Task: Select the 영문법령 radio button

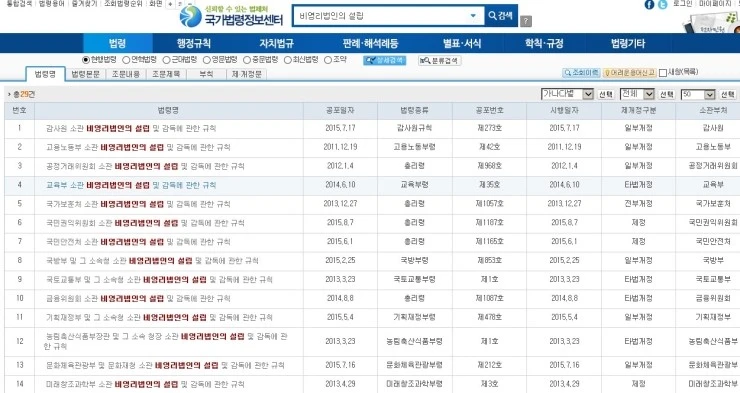Action: click(x=207, y=60)
